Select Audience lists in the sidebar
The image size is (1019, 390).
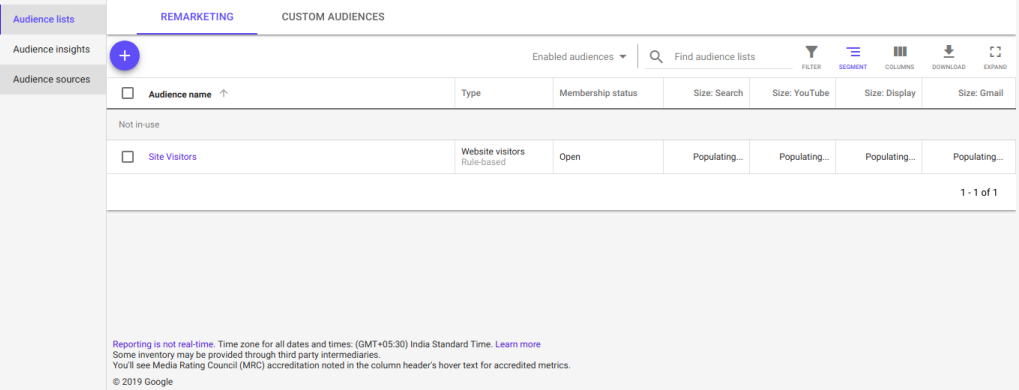tap(53, 20)
